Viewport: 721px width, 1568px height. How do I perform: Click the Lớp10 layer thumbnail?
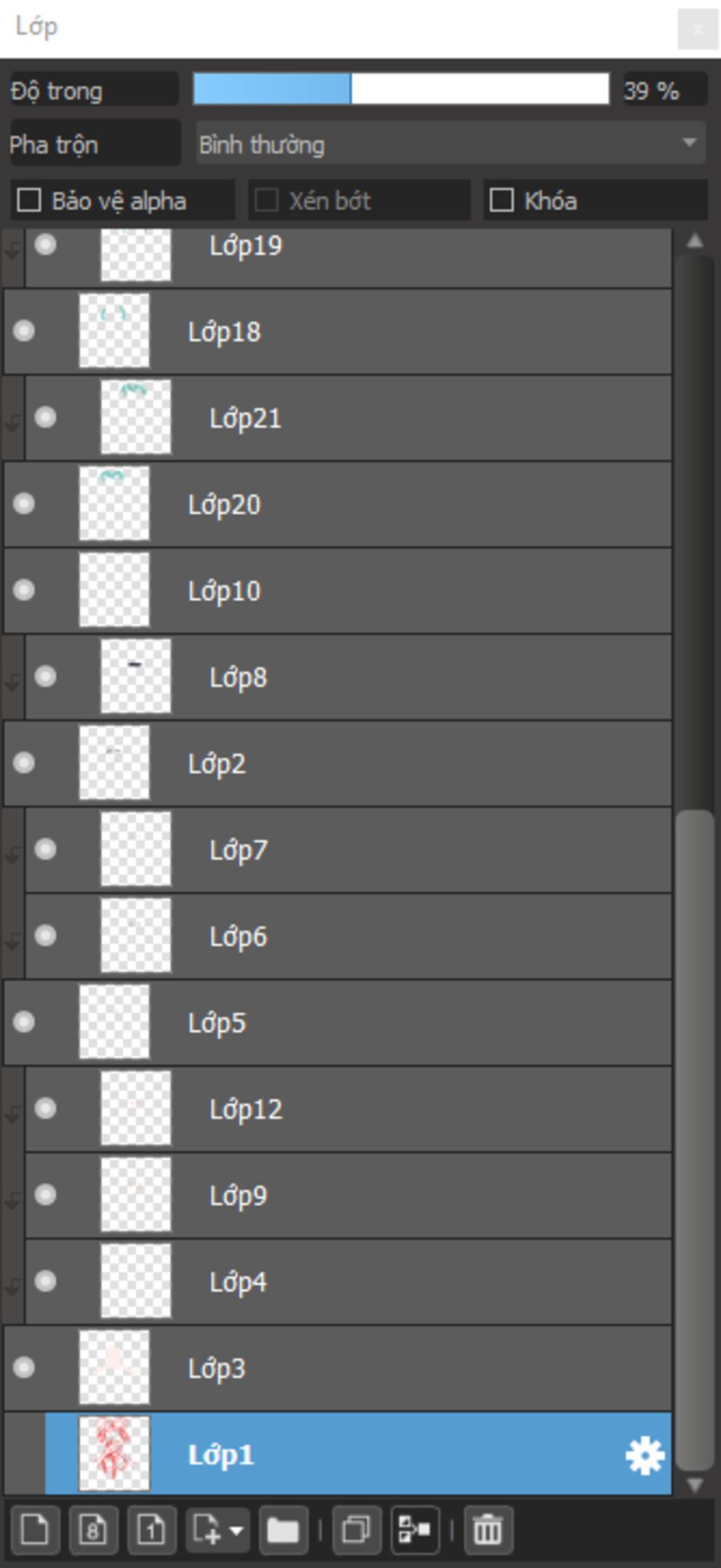(x=114, y=590)
